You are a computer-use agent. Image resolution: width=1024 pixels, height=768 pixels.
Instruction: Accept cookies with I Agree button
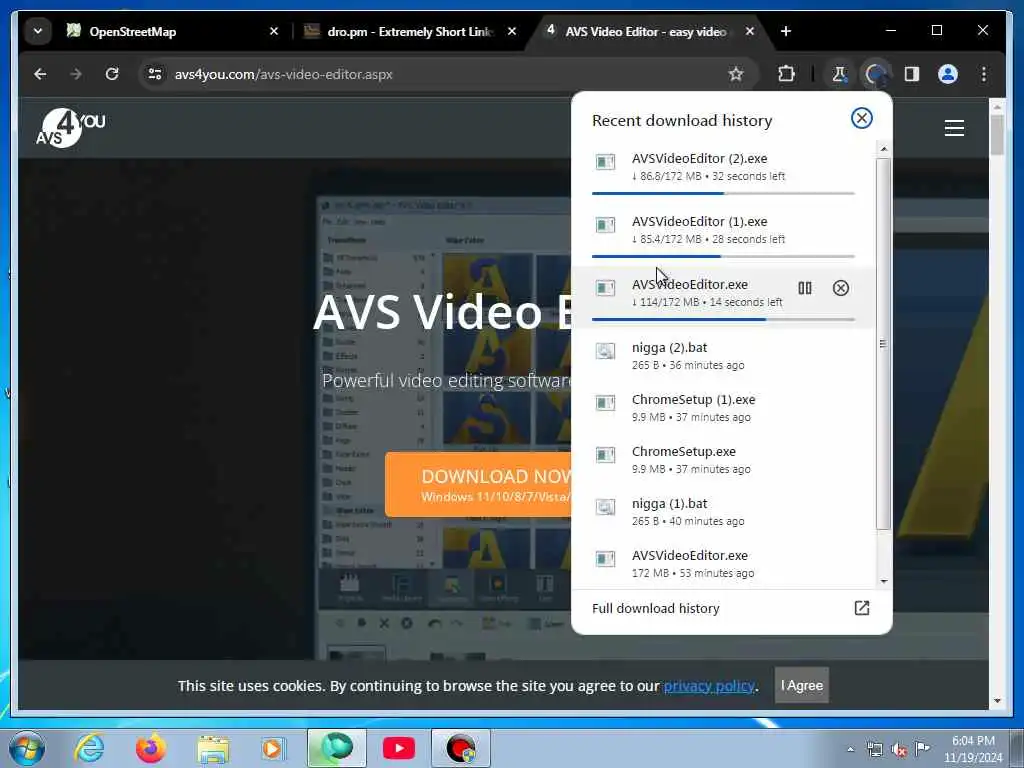click(801, 686)
